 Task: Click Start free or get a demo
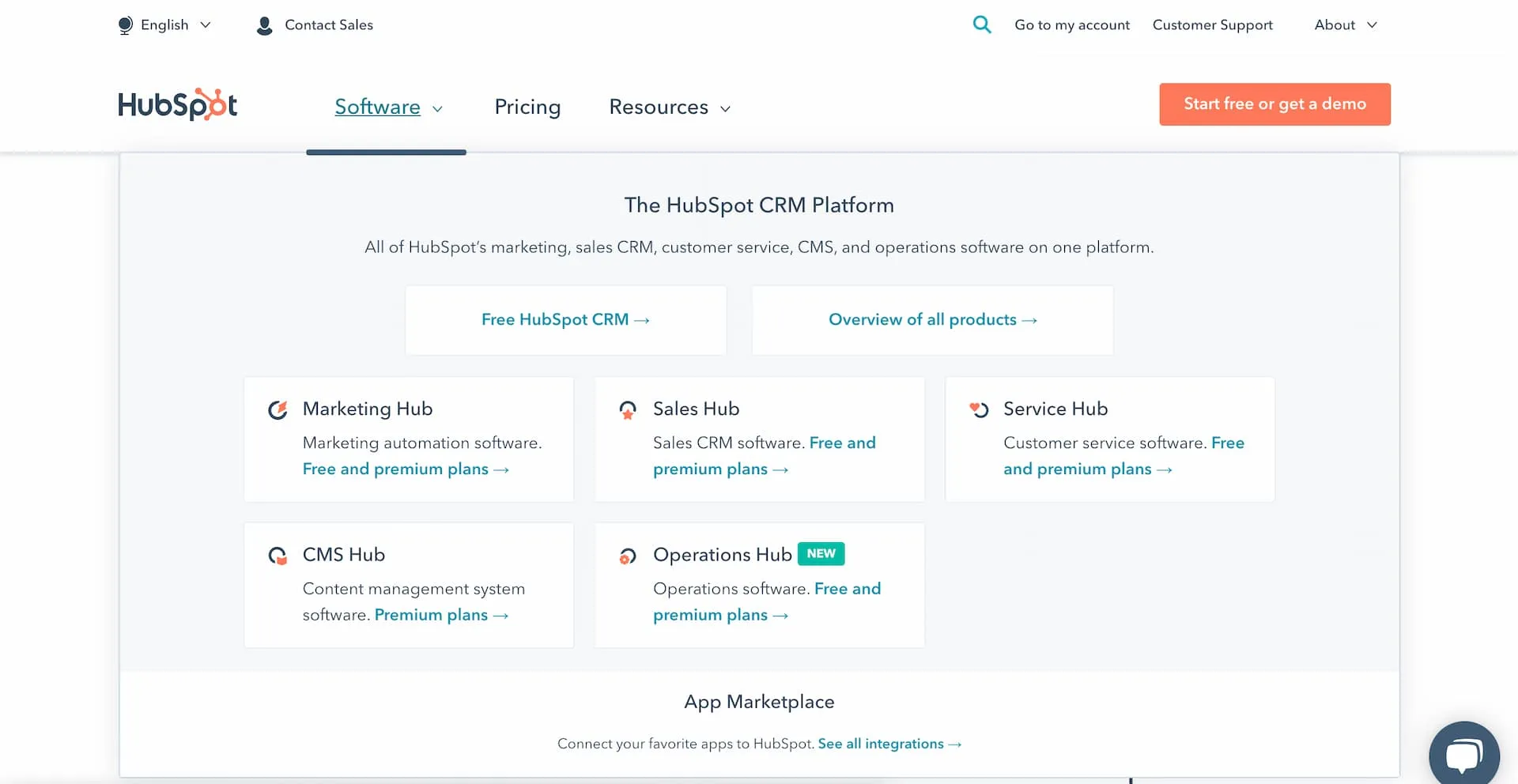click(x=1274, y=104)
